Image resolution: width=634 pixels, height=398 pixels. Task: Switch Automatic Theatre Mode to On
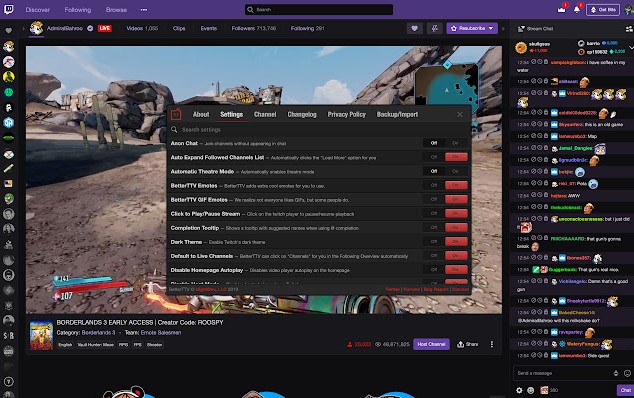(x=455, y=171)
